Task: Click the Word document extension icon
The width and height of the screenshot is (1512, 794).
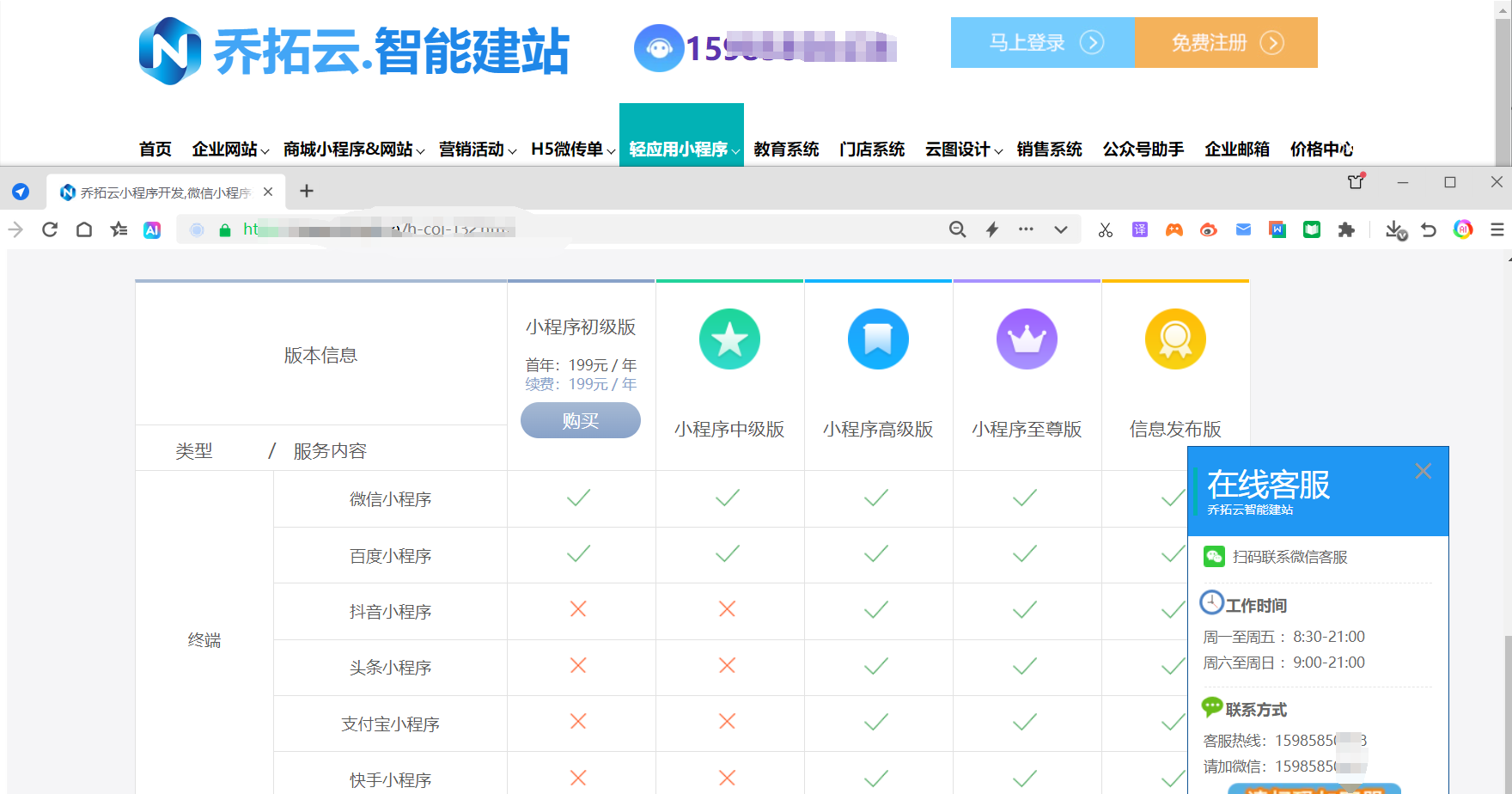Action: pyautogui.click(x=1277, y=229)
